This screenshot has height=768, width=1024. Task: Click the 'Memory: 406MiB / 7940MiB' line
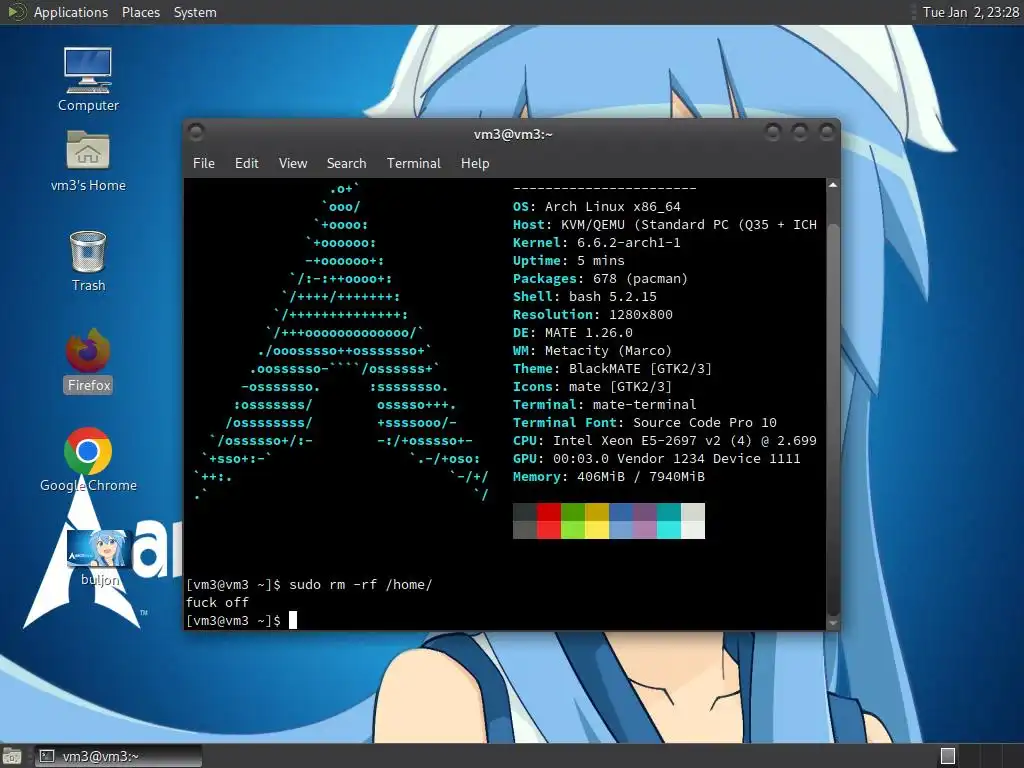[609, 477]
